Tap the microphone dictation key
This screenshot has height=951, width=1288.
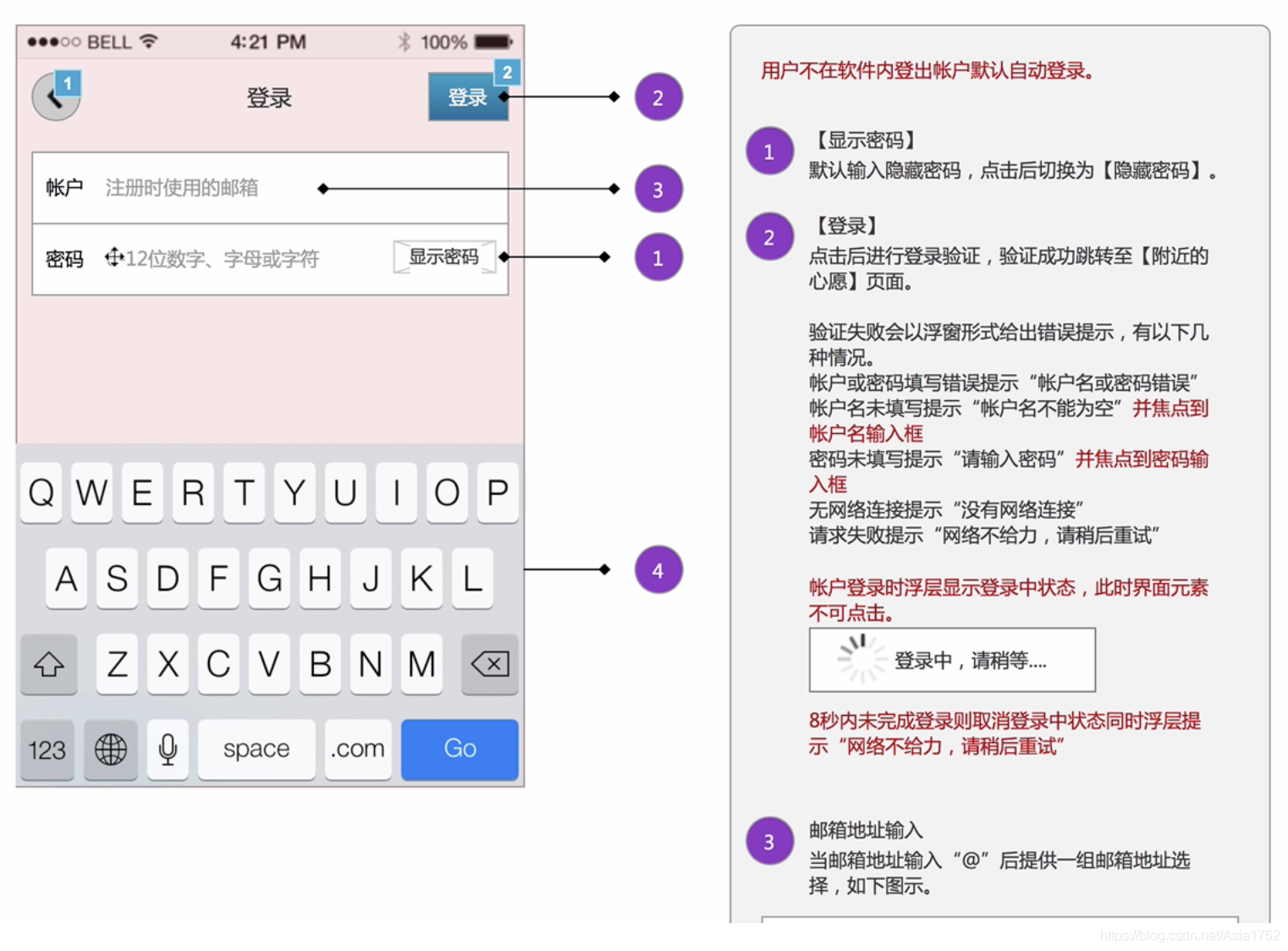coord(168,750)
